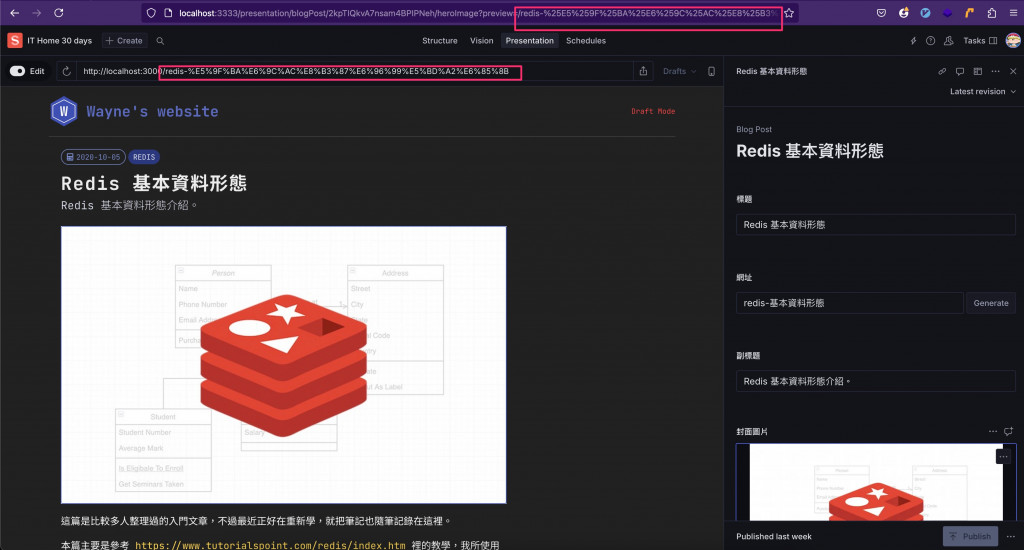The width and height of the screenshot is (1024, 550).
Task: Click the browser forward arrow
Action: point(37,12)
